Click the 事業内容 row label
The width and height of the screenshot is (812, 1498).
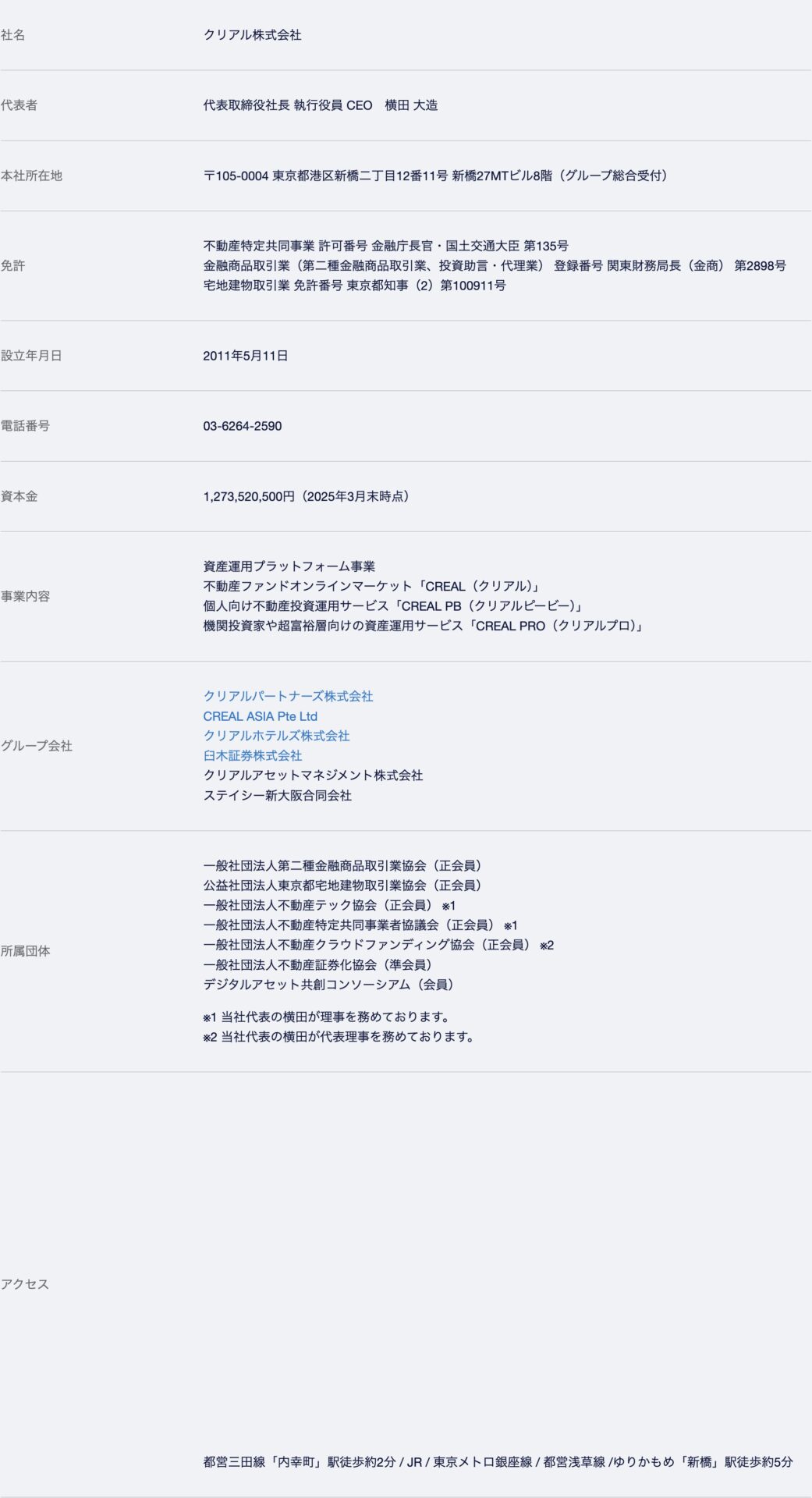pyautogui.click(x=25, y=596)
